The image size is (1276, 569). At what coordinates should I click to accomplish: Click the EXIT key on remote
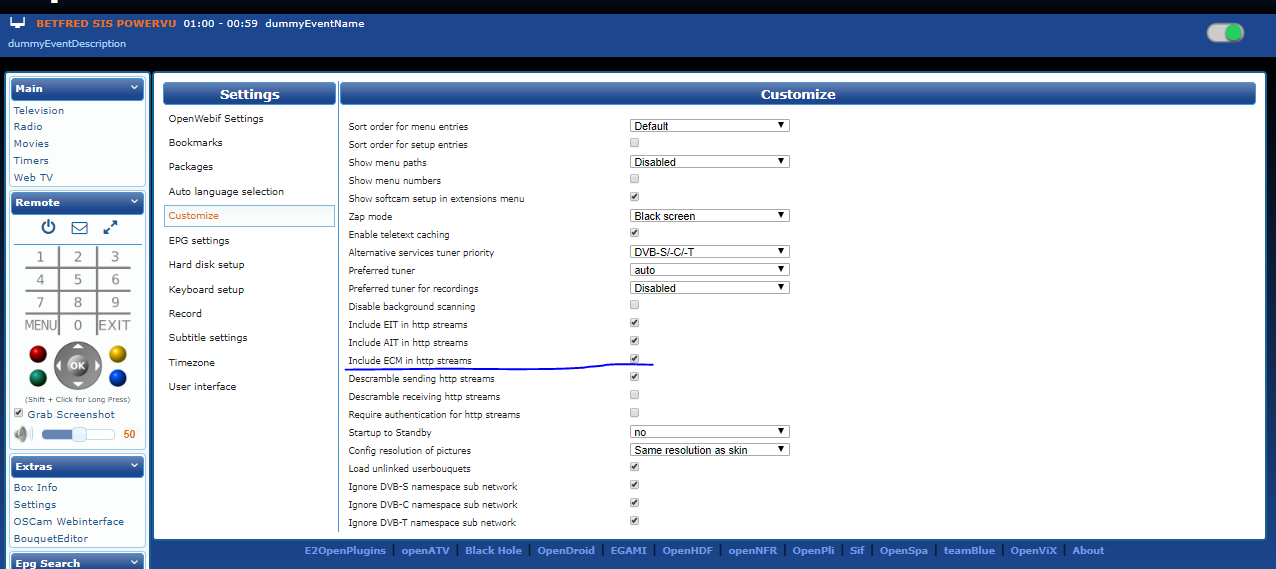pyautogui.click(x=115, y=325)
